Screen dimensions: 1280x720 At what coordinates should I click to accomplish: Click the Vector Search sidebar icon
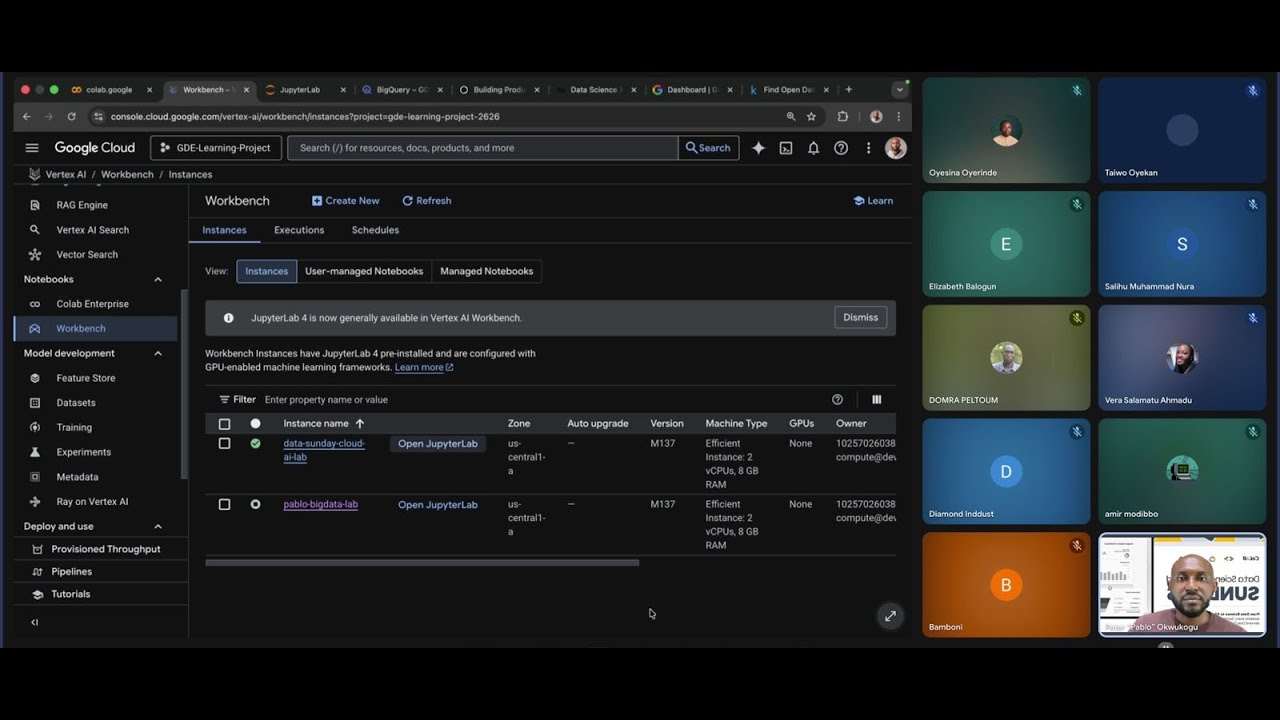tap(35, 255)
